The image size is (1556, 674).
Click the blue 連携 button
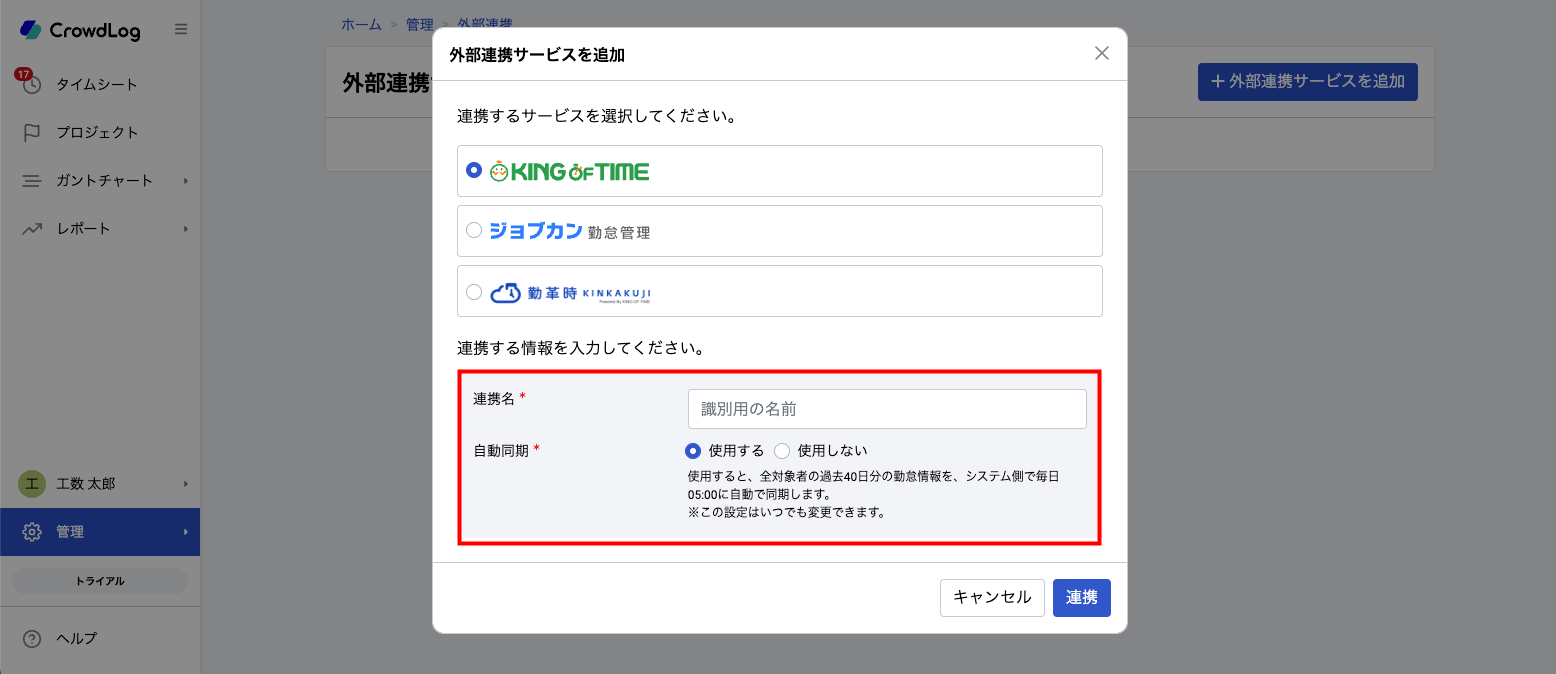click(1082, 598)
